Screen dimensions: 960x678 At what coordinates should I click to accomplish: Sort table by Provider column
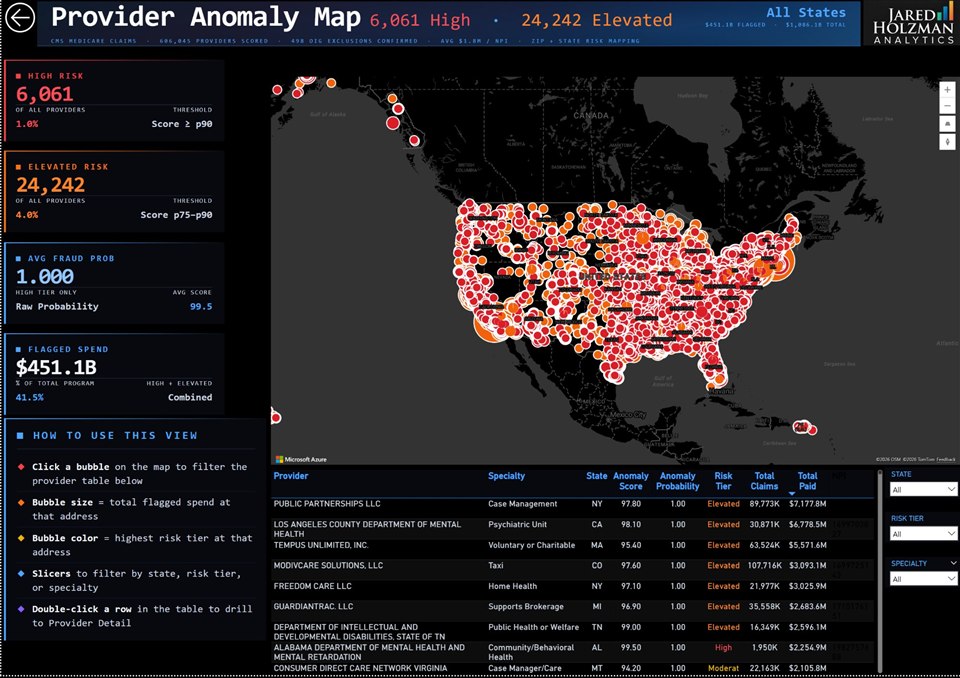291,476
